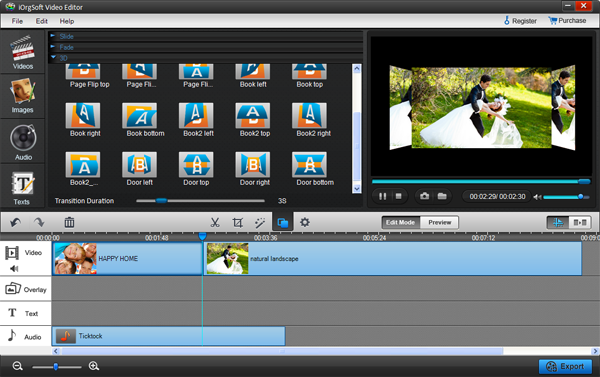Switch to storyboard view mode
The width and height of the screenshot is (600, 377).
point(580,222)
